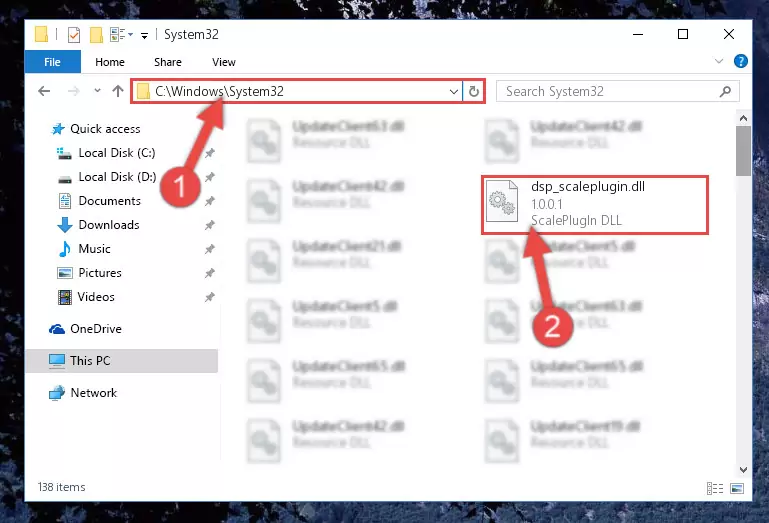
Task: Click the 138 items status text
Action: (x=61, y=487)
